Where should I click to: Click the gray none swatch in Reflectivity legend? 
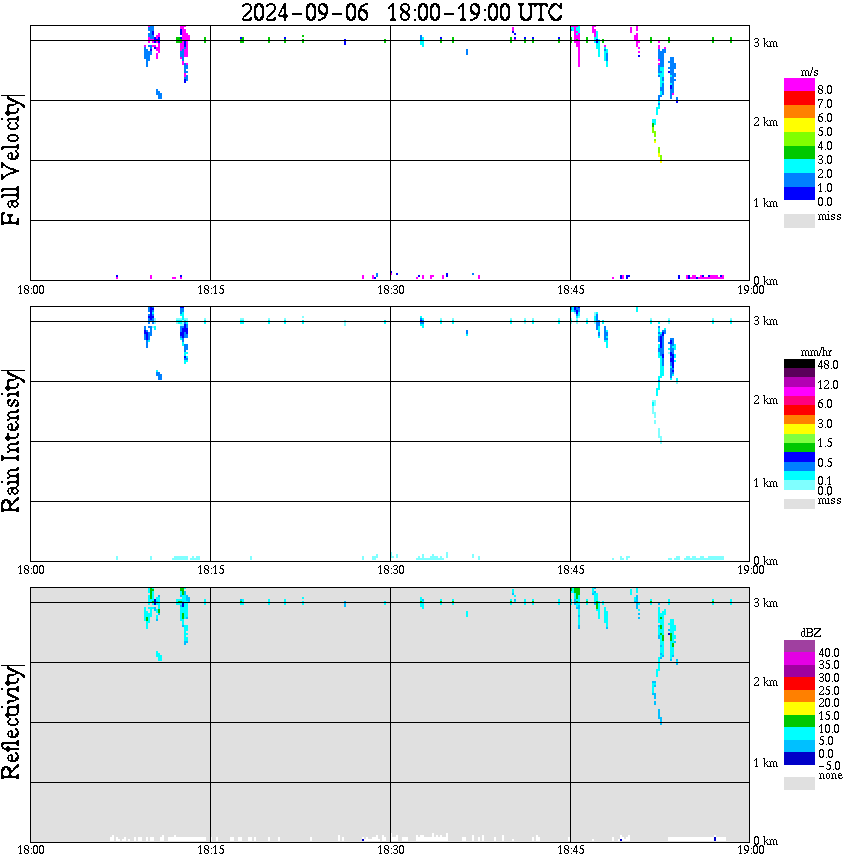tap(799, 783)
